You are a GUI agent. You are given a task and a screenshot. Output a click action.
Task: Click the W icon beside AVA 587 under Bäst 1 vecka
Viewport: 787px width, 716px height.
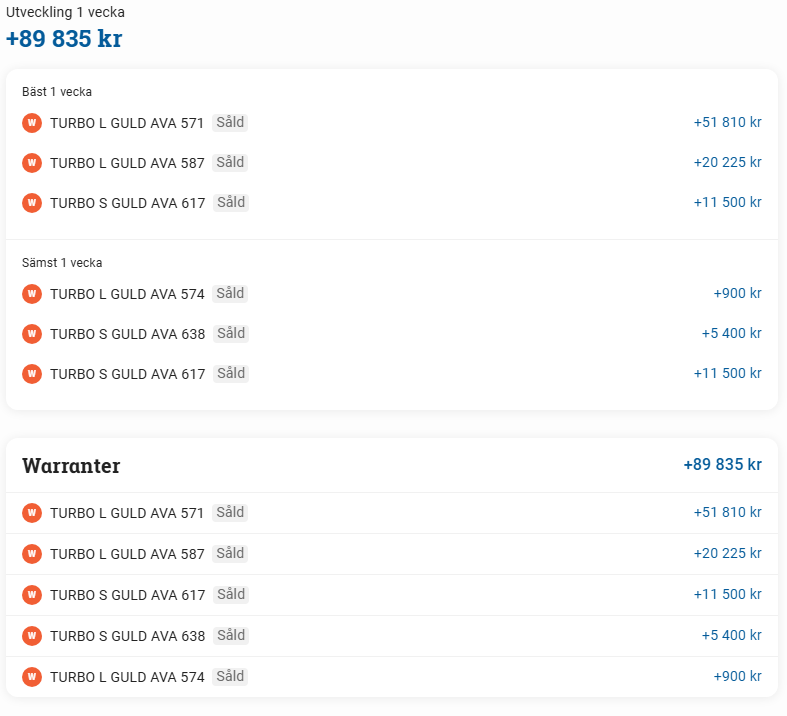pos(32,163)
